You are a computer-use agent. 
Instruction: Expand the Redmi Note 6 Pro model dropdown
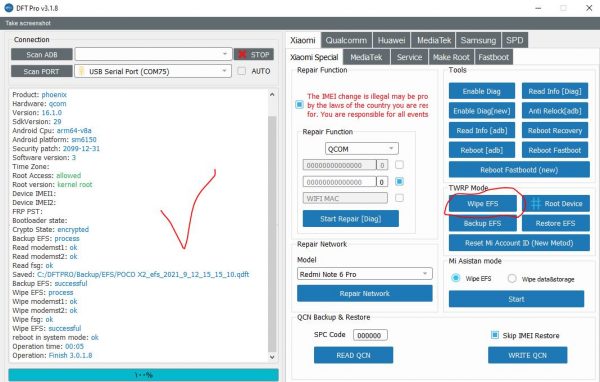tap(365, 274)
